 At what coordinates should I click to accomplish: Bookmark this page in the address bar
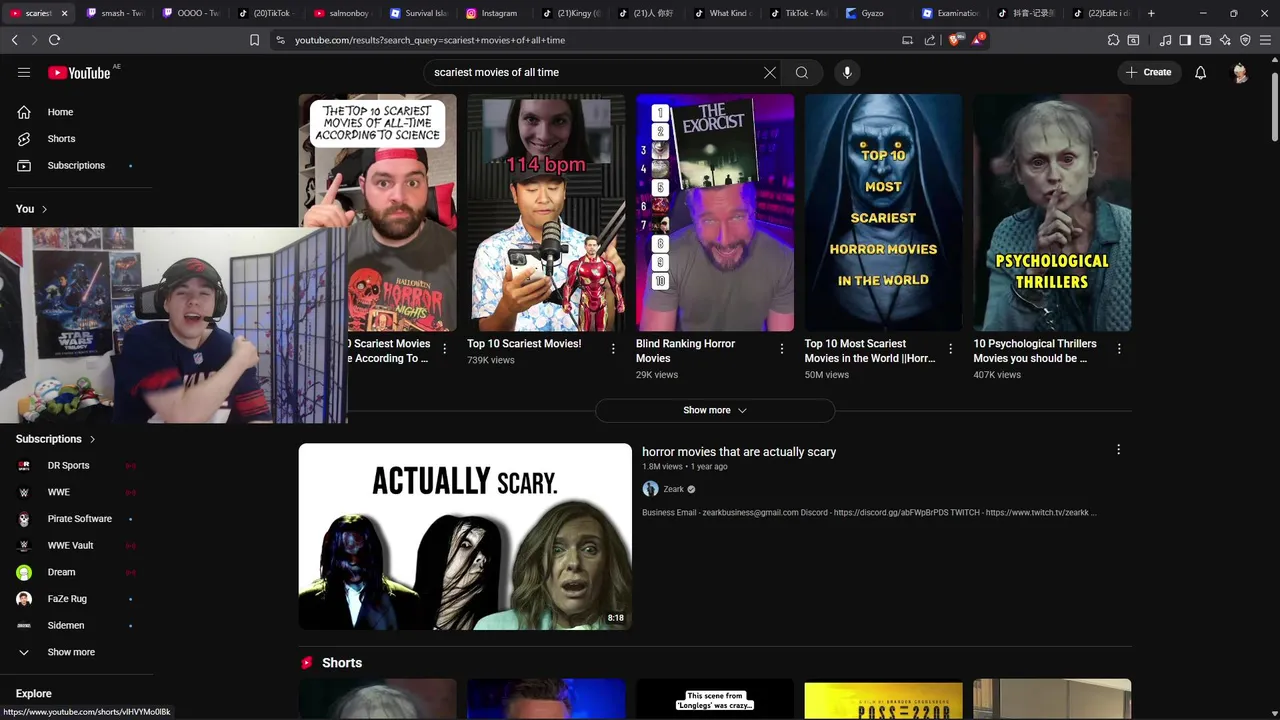[x=254, y=40]
